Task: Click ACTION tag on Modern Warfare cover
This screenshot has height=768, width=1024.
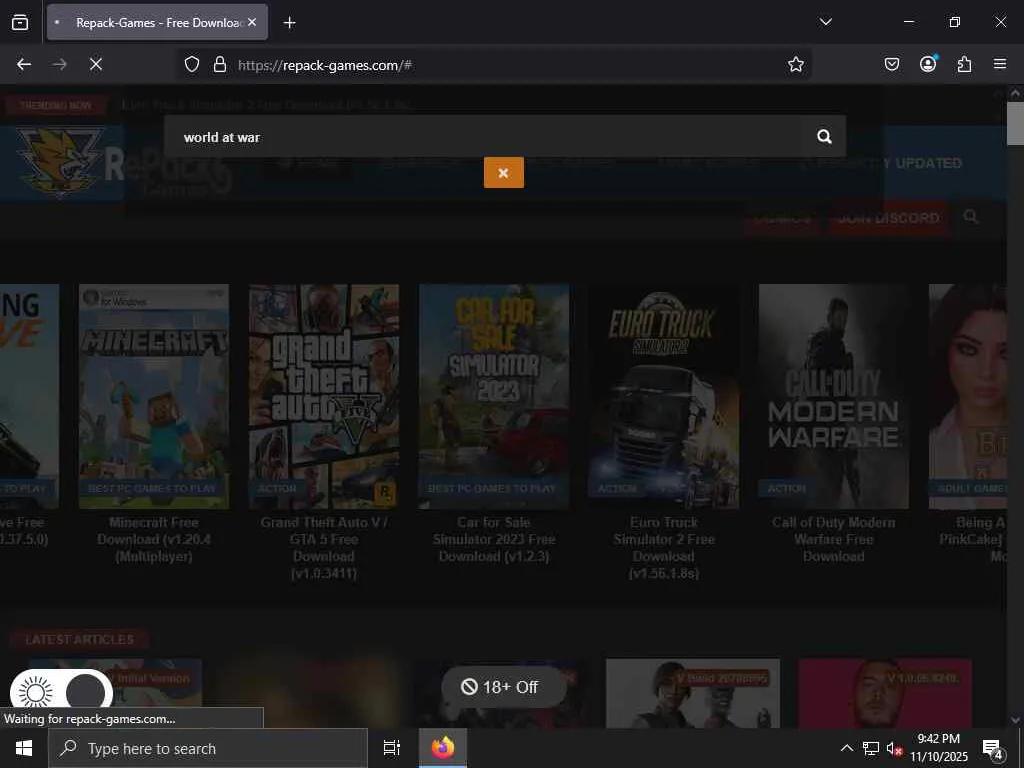Action: pyautogui.click(x=787, y=488)
